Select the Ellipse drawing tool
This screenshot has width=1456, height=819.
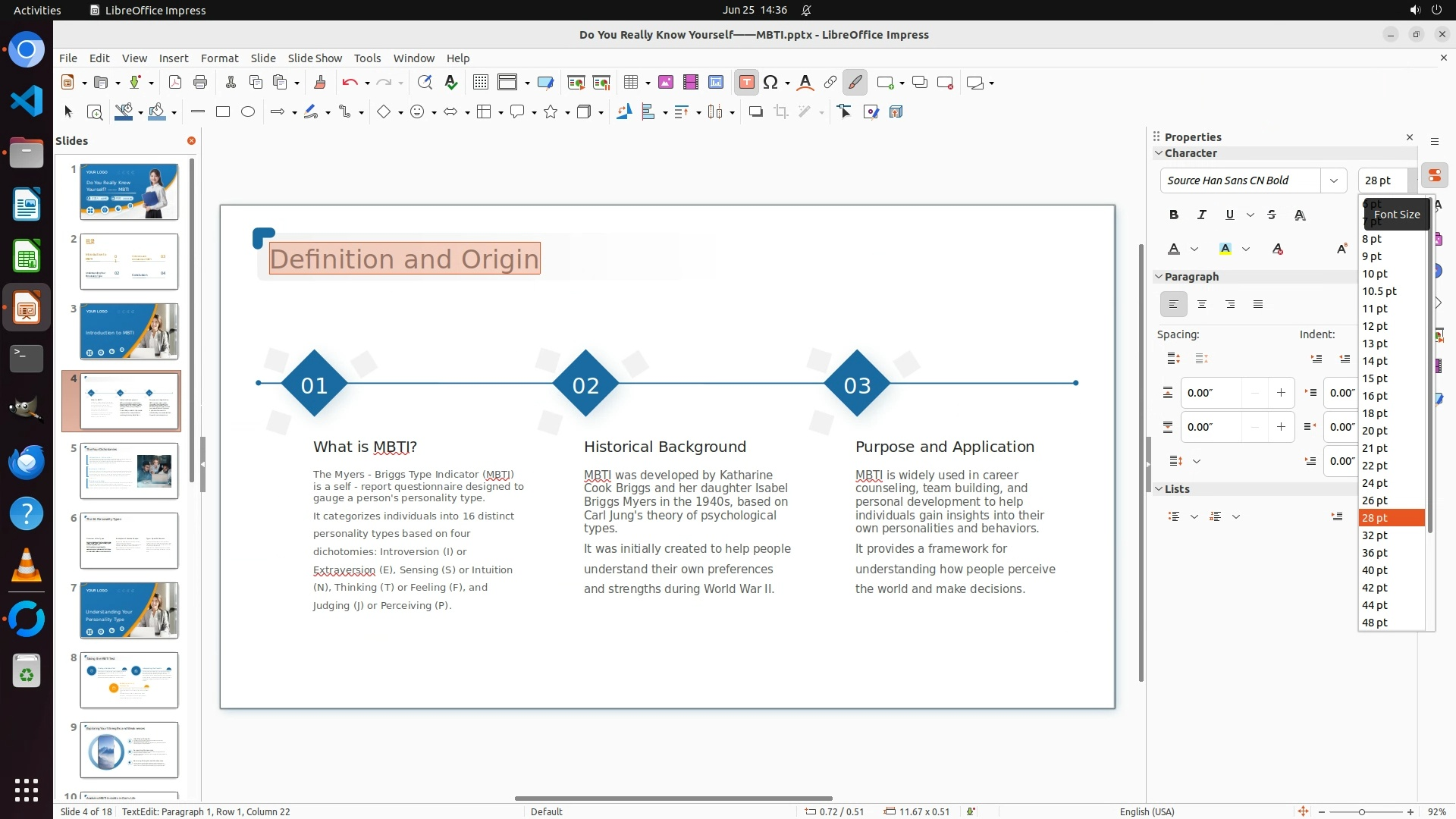(x=248, y=112)
